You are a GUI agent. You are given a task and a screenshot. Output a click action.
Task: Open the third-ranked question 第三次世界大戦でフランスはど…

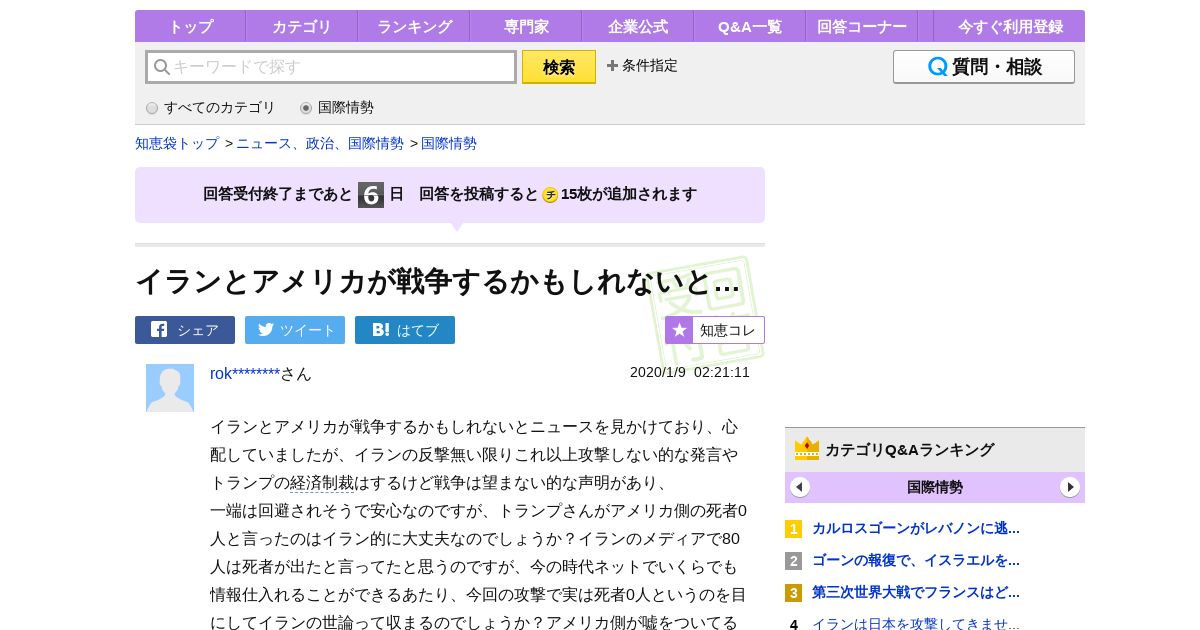tap(916, 592)
